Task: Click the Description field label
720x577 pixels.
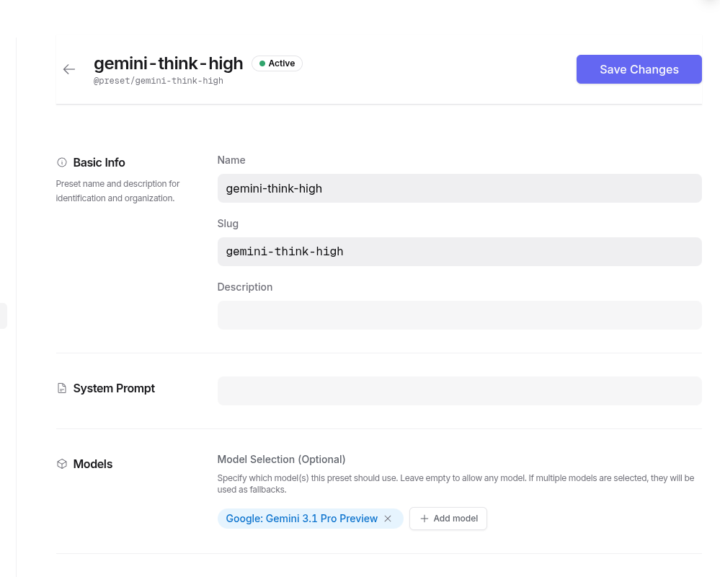Action: (245, 287)
